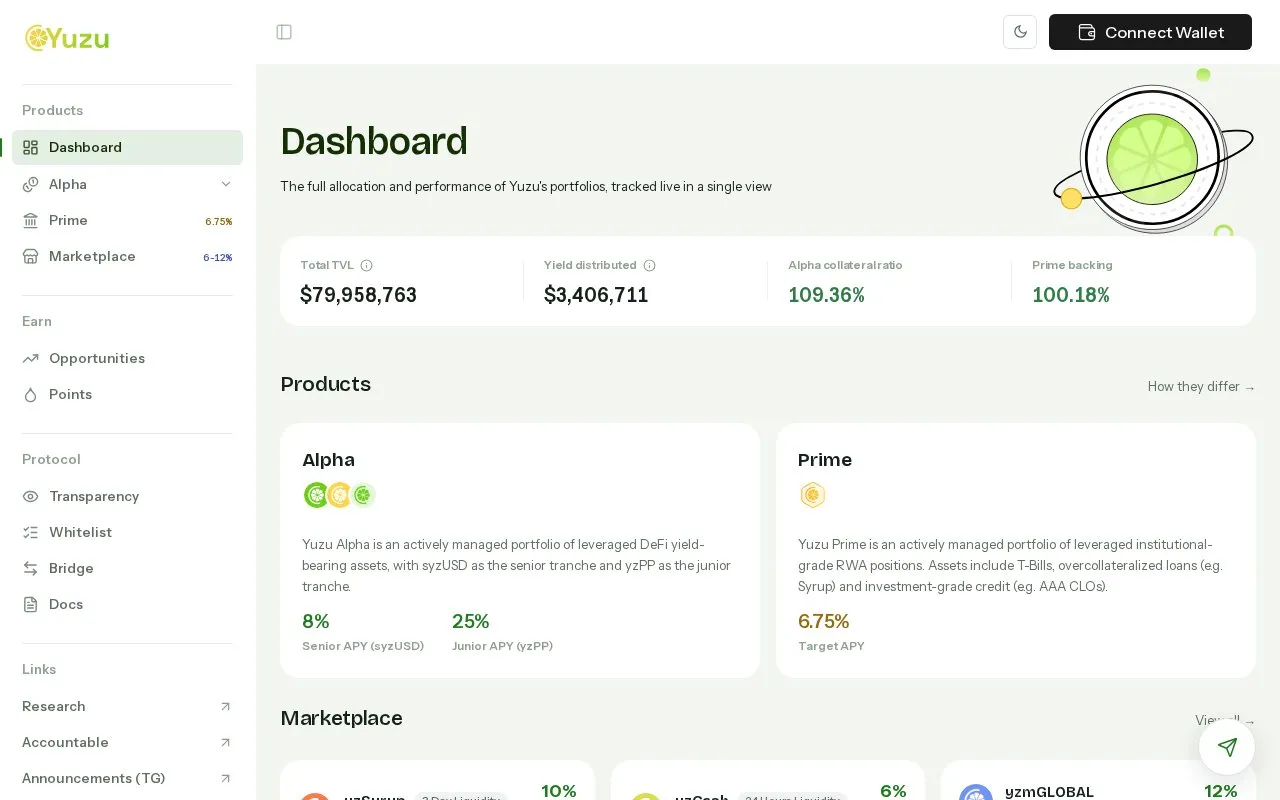This screenshot has width=1280, height=800.
Task: Open the Research external link arrow
Action: click(225, 706)
